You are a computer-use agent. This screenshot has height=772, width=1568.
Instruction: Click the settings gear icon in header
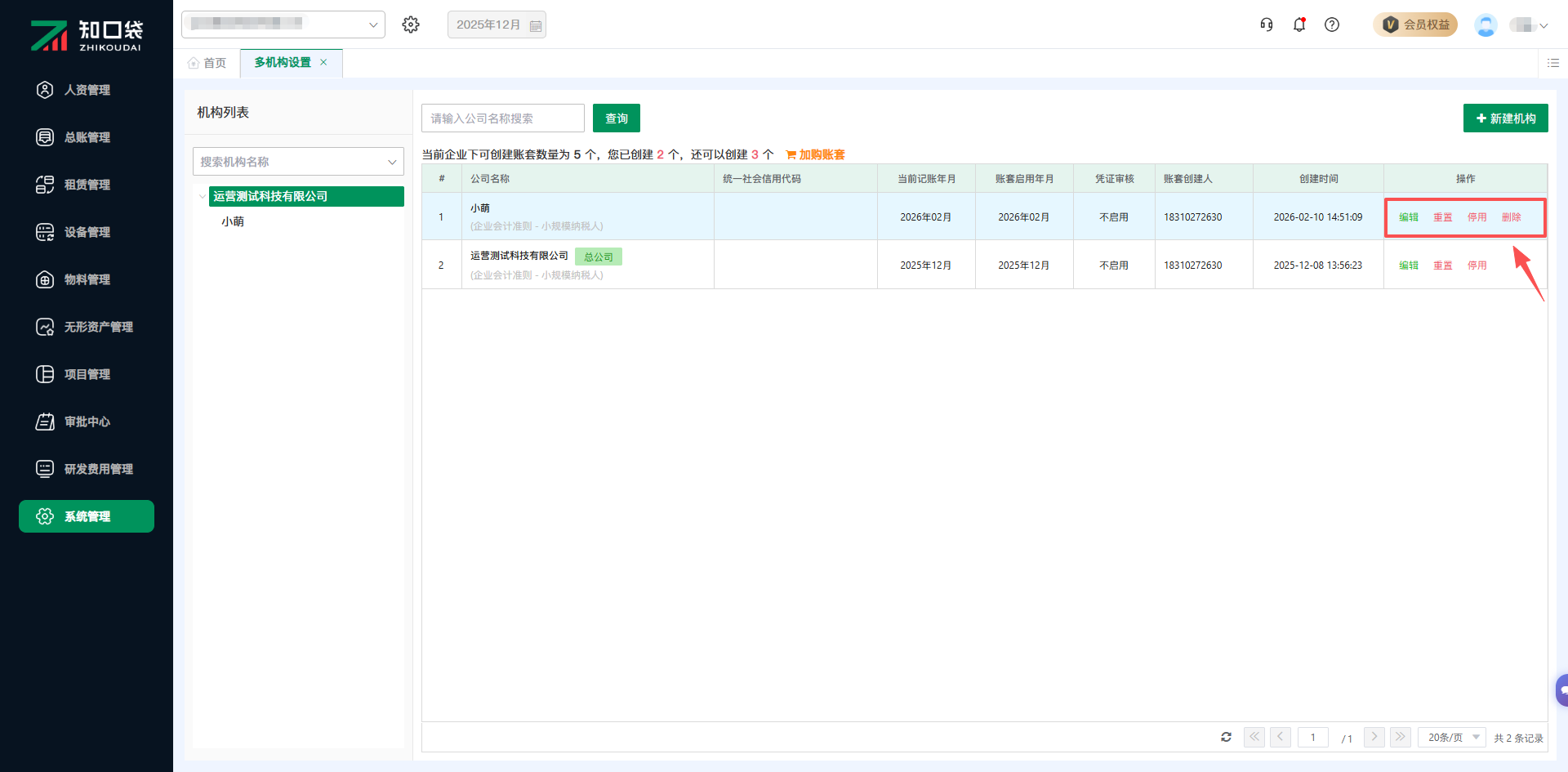(411, 25)
